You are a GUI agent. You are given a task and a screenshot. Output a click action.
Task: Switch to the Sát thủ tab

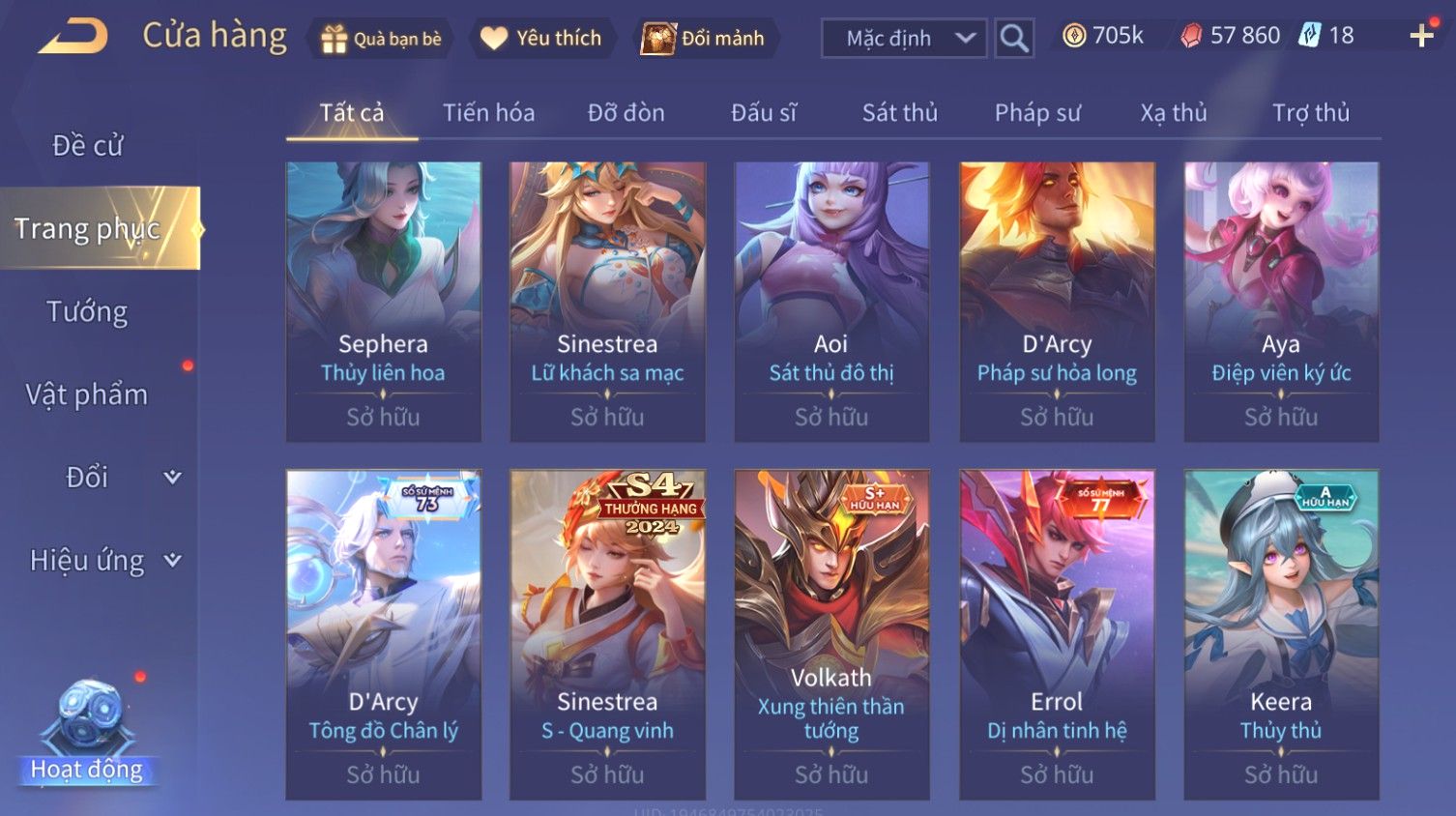[900, 113]
